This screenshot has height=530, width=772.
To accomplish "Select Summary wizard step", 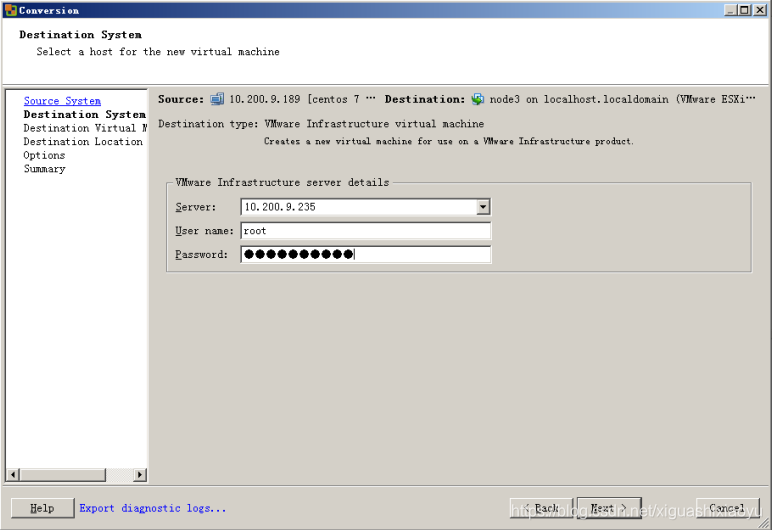I will tap(44, 169).
